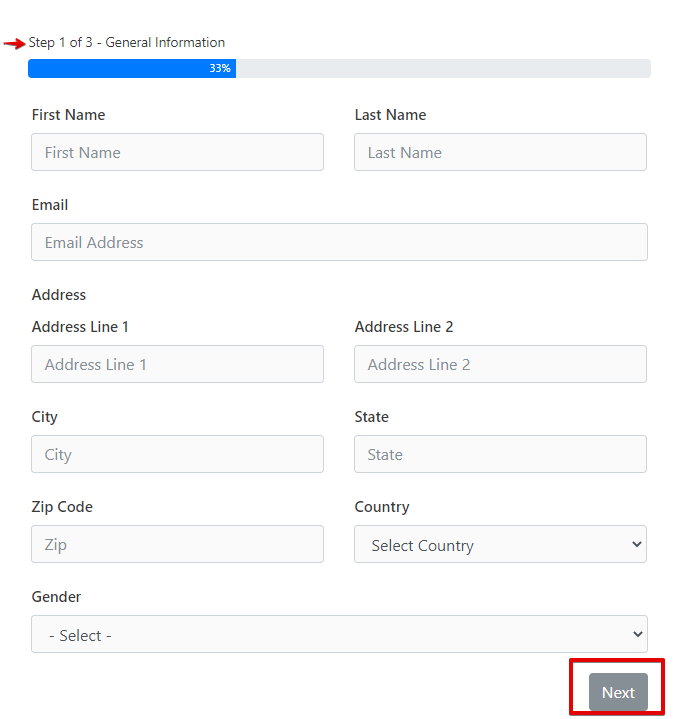Screen dimensions: 679x719
Task: Click into the Last Name field
Action: (500, 152)
